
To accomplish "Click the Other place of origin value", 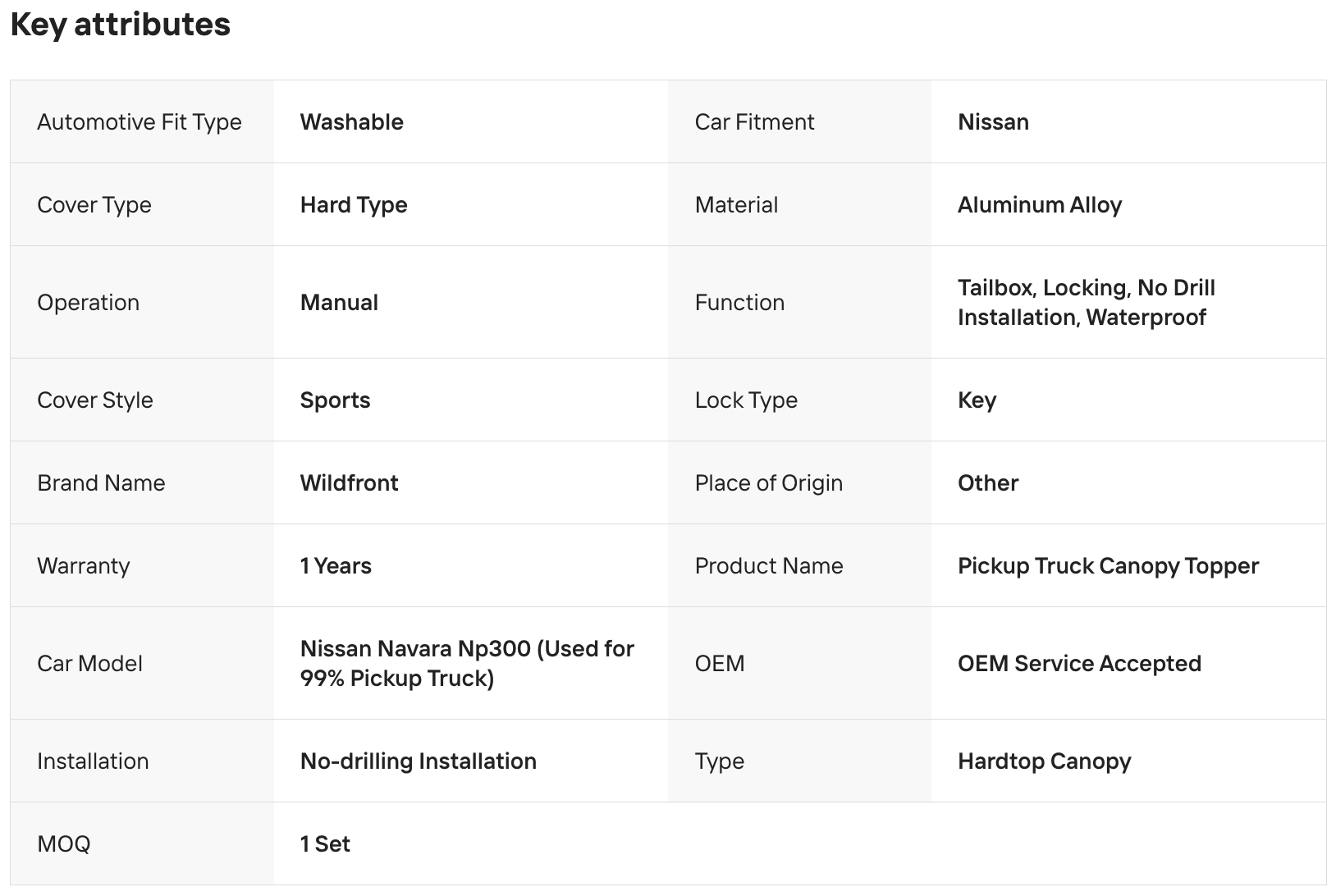I will (987, 483).
